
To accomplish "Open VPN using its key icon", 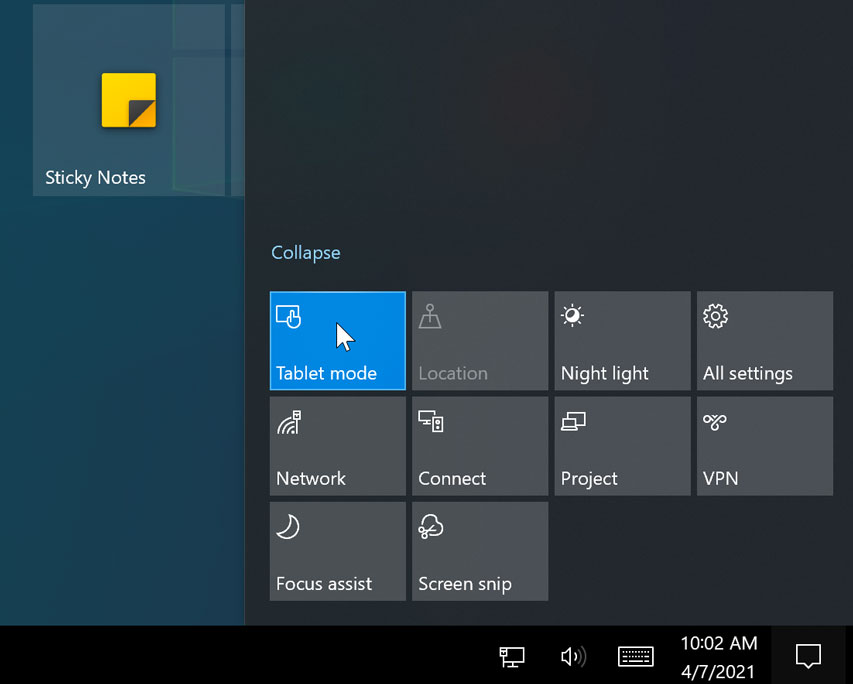I will click(715, 421).
